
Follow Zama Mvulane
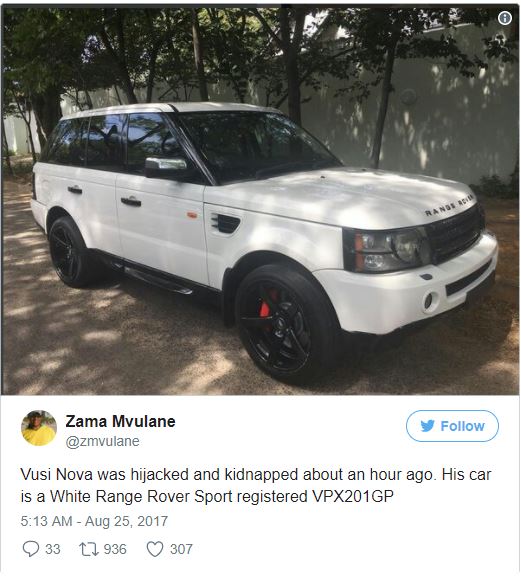click(x=452, y=426)
